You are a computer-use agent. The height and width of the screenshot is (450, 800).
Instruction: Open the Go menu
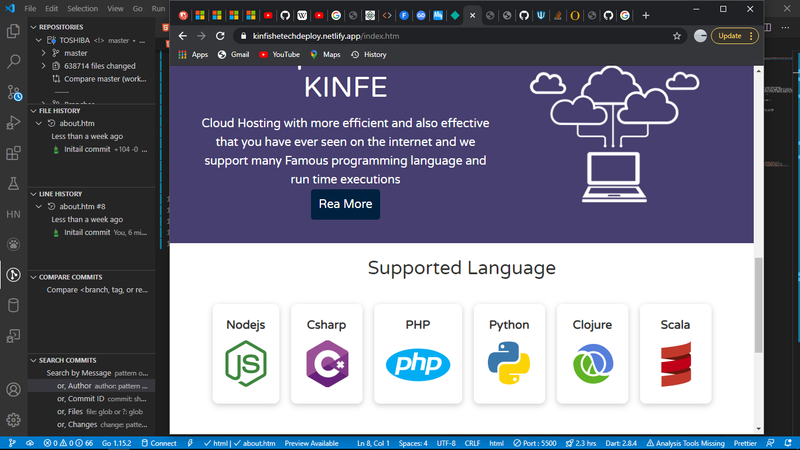pos(137,9)
